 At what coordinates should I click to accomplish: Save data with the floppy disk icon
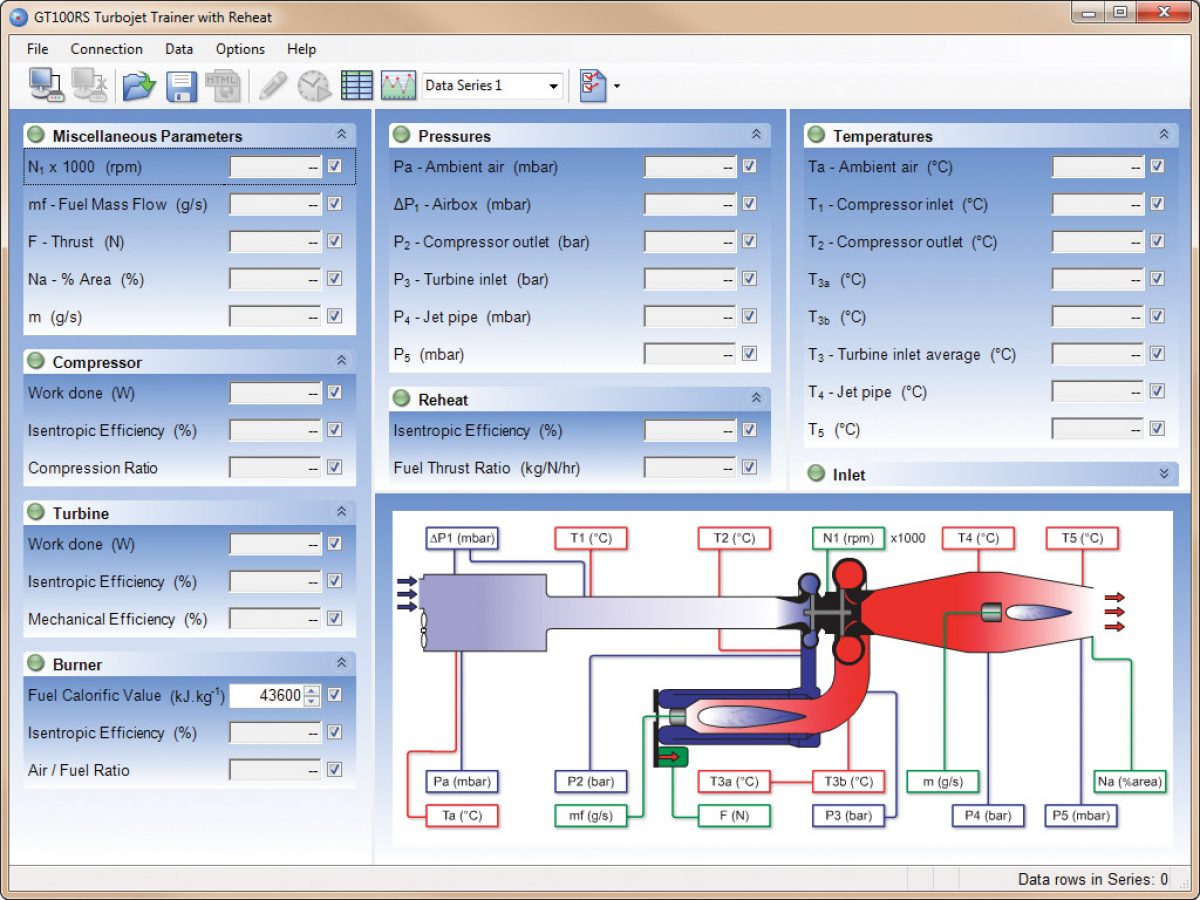(181, 86)
